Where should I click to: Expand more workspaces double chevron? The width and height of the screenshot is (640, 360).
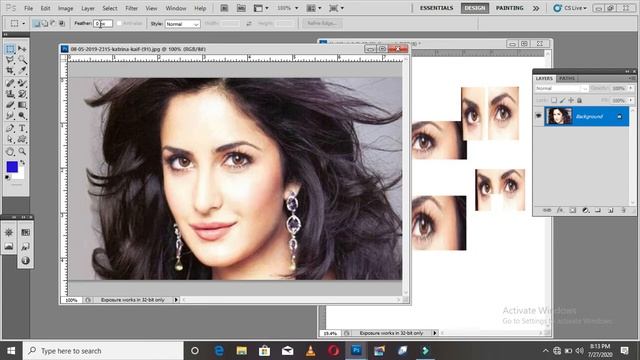(536, 8)
